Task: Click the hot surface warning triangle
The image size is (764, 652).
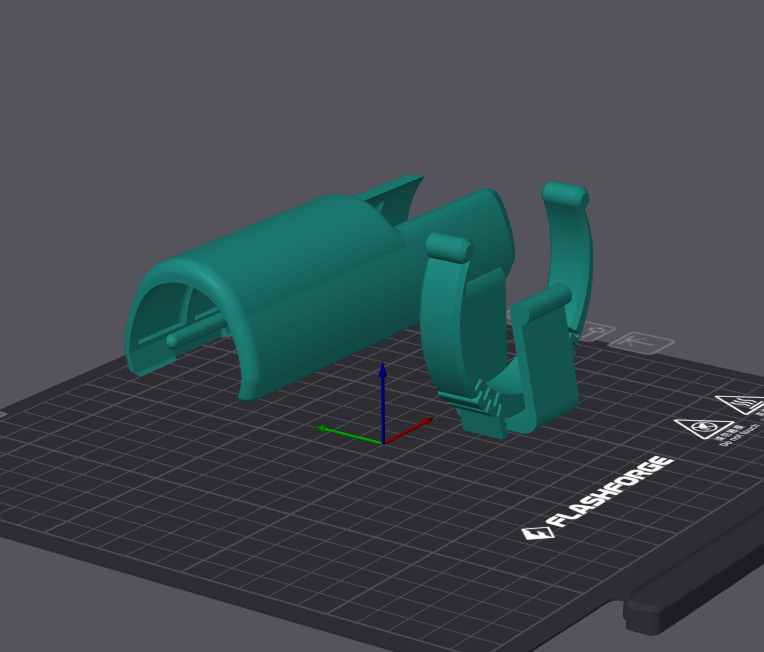Action: 741,405
